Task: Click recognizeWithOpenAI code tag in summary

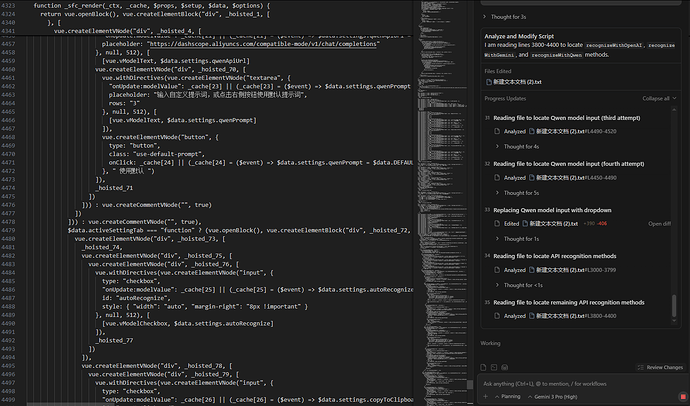Action: point(614,45)
